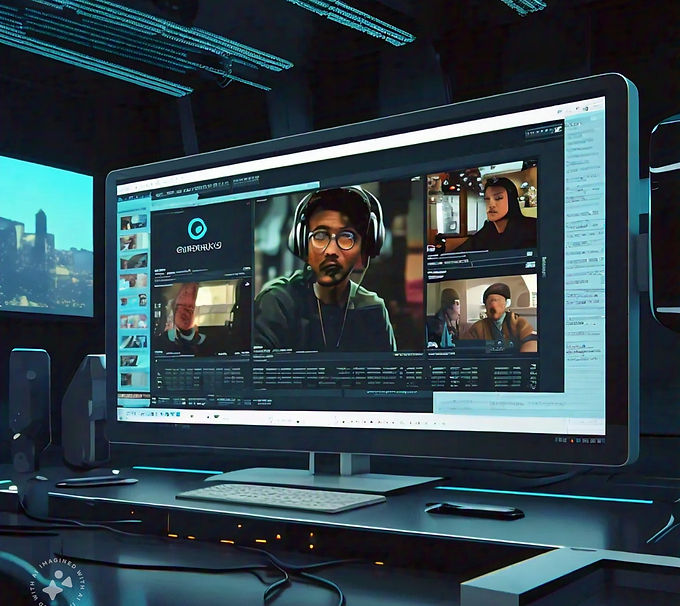Select the last thumbnail in the media sidebar

(134, 379)
